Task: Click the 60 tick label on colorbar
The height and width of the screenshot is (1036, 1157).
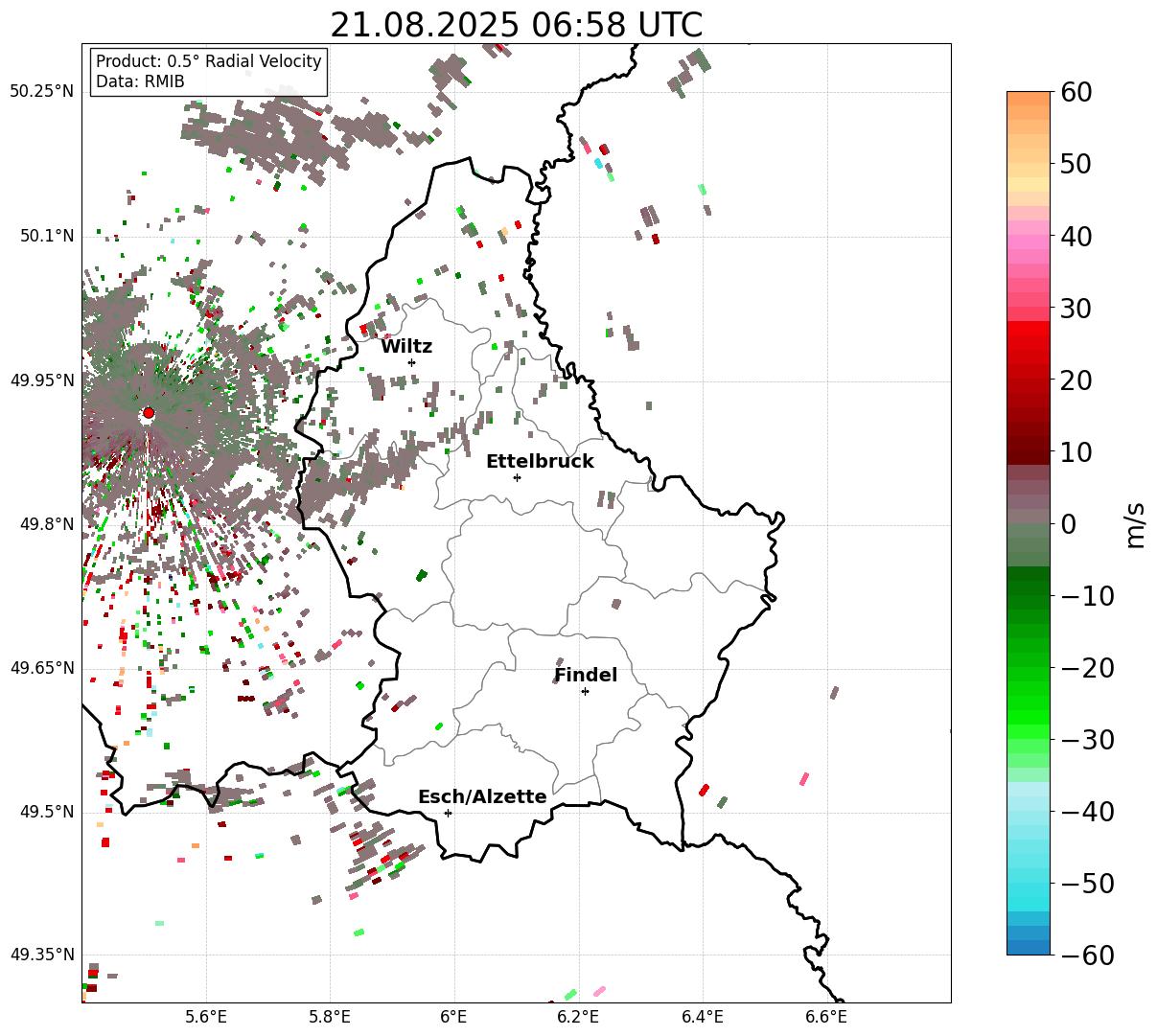Action: tap(1076, 92)
